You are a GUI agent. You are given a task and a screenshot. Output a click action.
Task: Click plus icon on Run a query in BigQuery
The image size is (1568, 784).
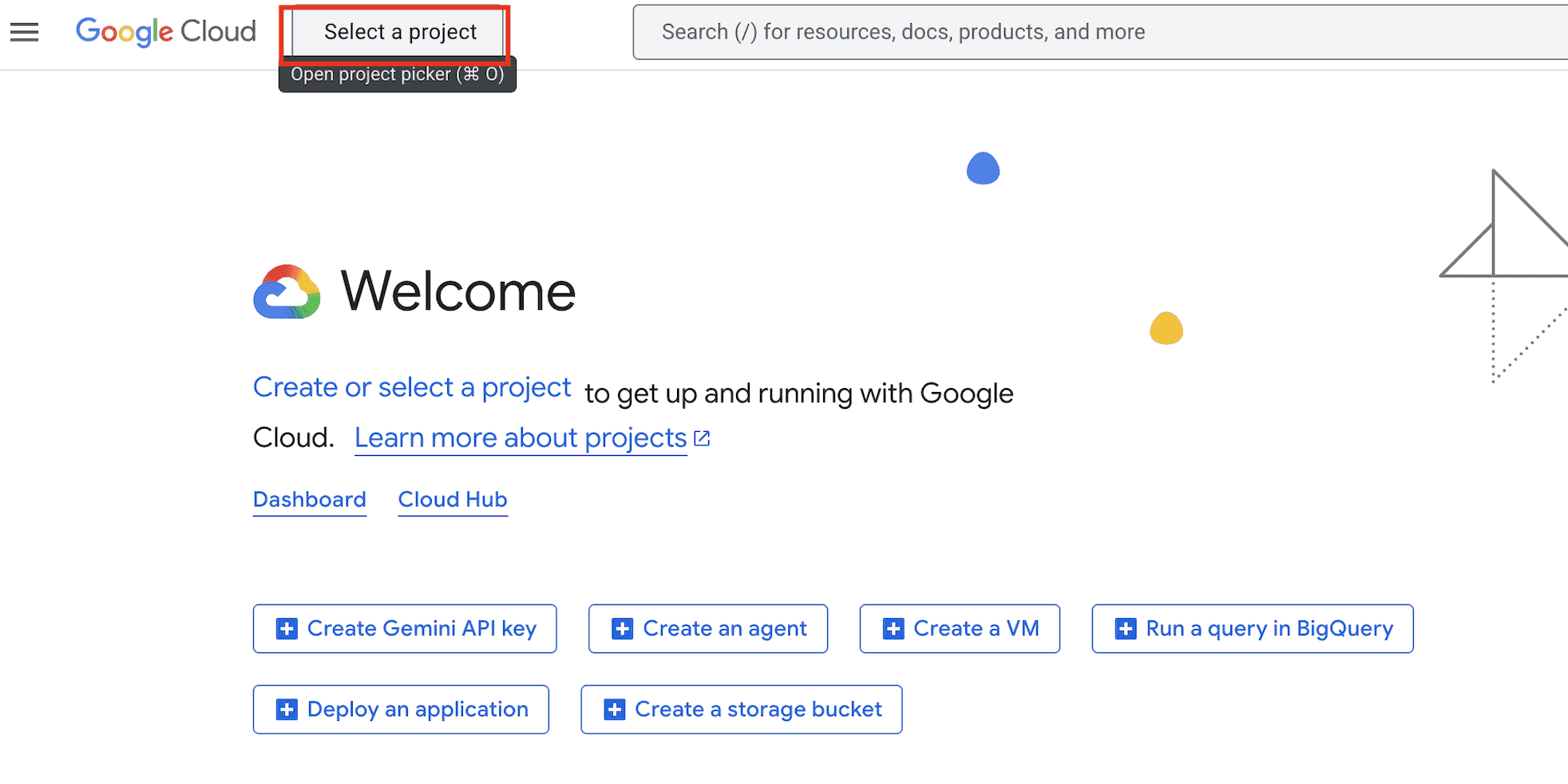(1126, 629)
